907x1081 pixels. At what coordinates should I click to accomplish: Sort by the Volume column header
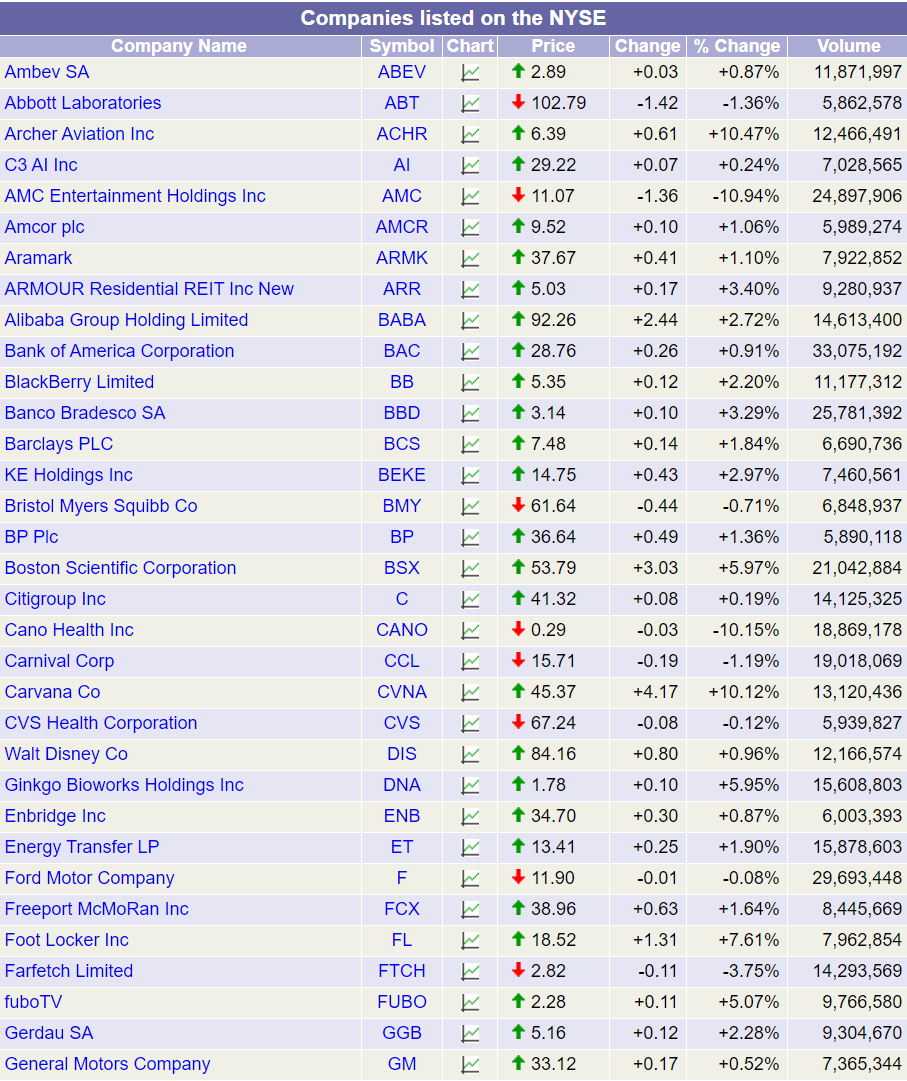(848, 46)
